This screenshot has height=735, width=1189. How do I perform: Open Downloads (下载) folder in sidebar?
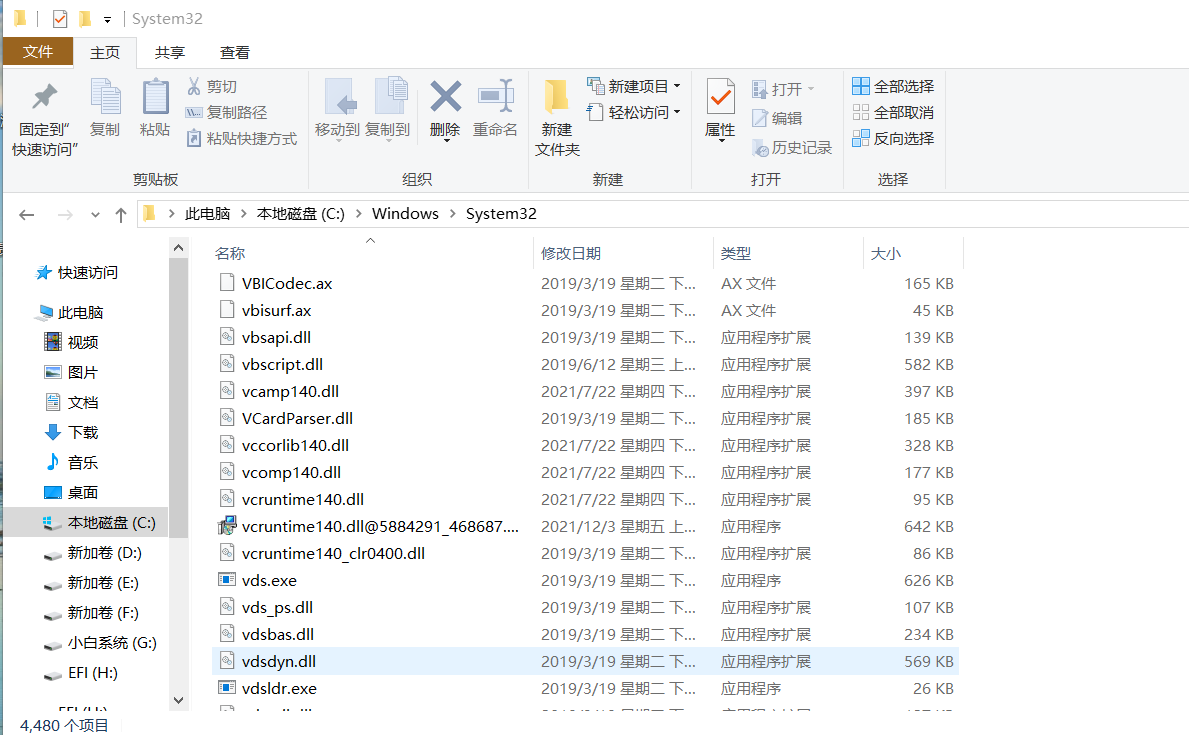click(71, 432)
